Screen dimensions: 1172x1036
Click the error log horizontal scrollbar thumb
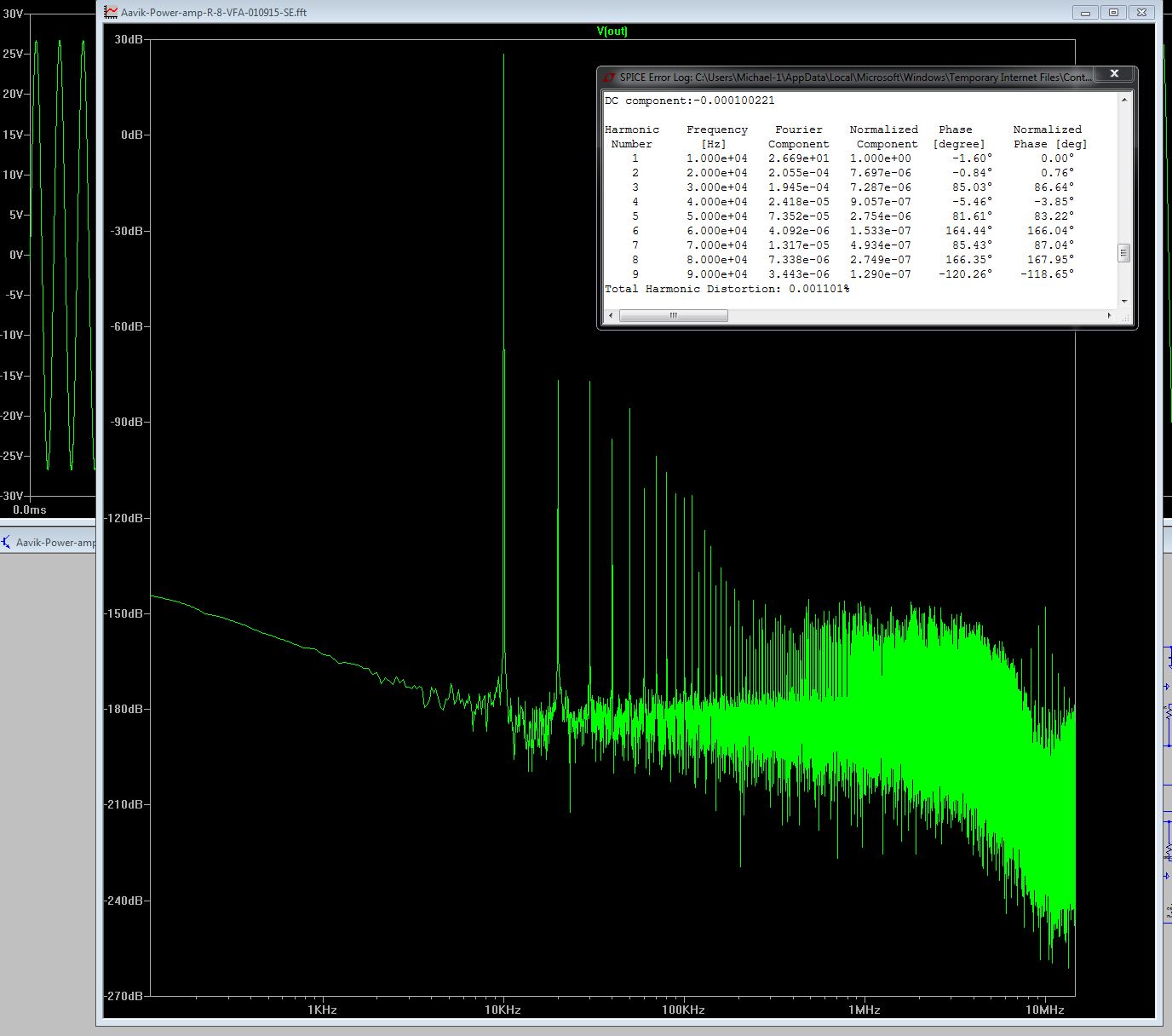673,315
